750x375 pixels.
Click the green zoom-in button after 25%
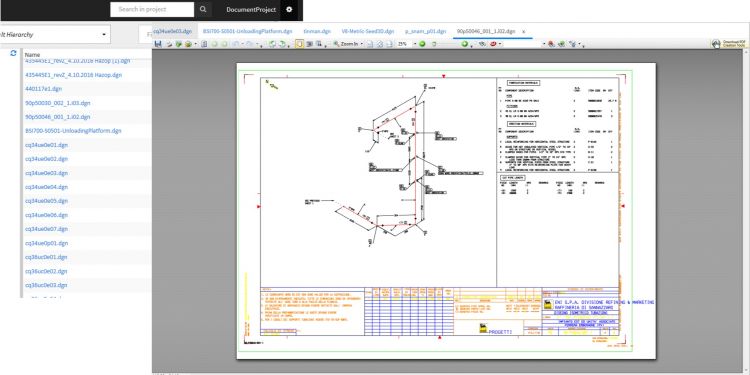point(422,44)
